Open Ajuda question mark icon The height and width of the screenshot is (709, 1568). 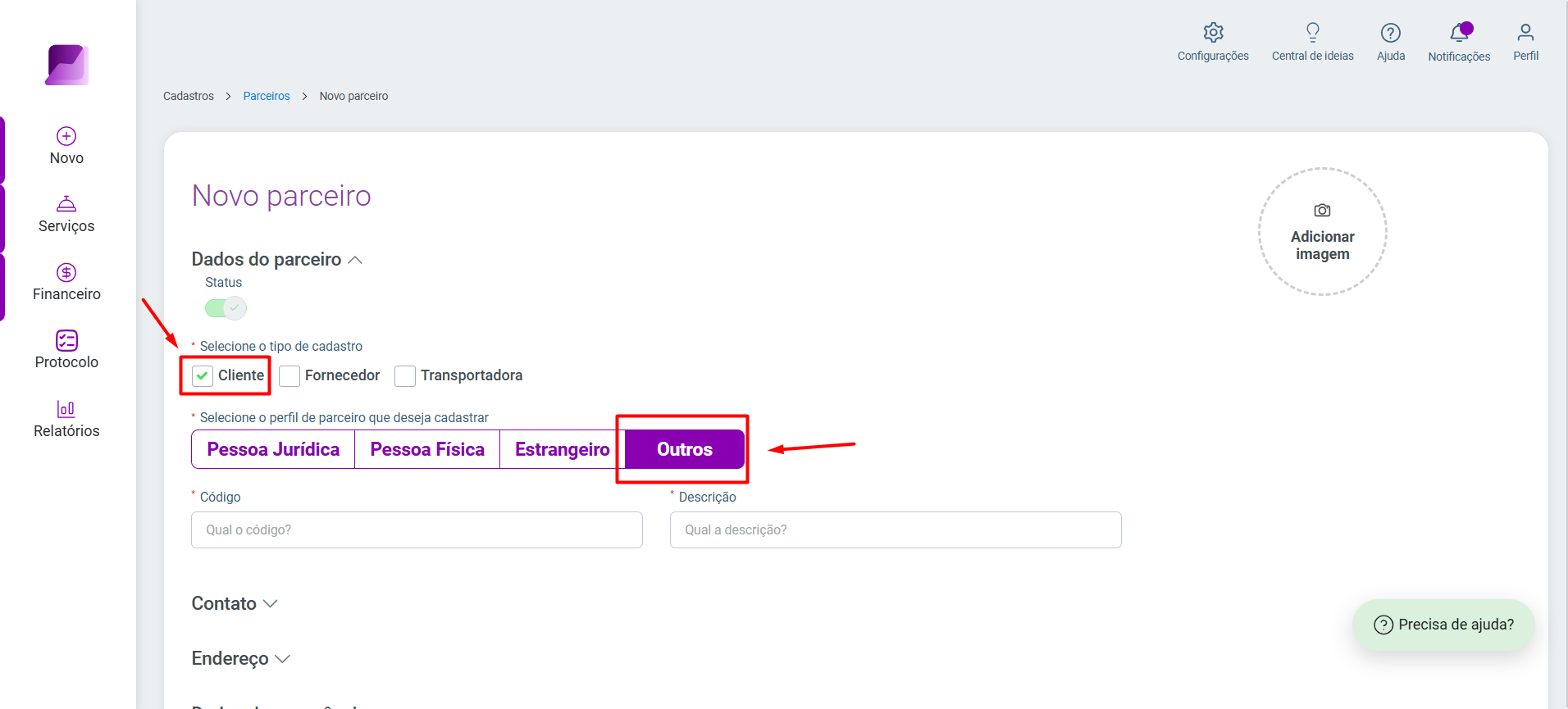click(1391, 33)
